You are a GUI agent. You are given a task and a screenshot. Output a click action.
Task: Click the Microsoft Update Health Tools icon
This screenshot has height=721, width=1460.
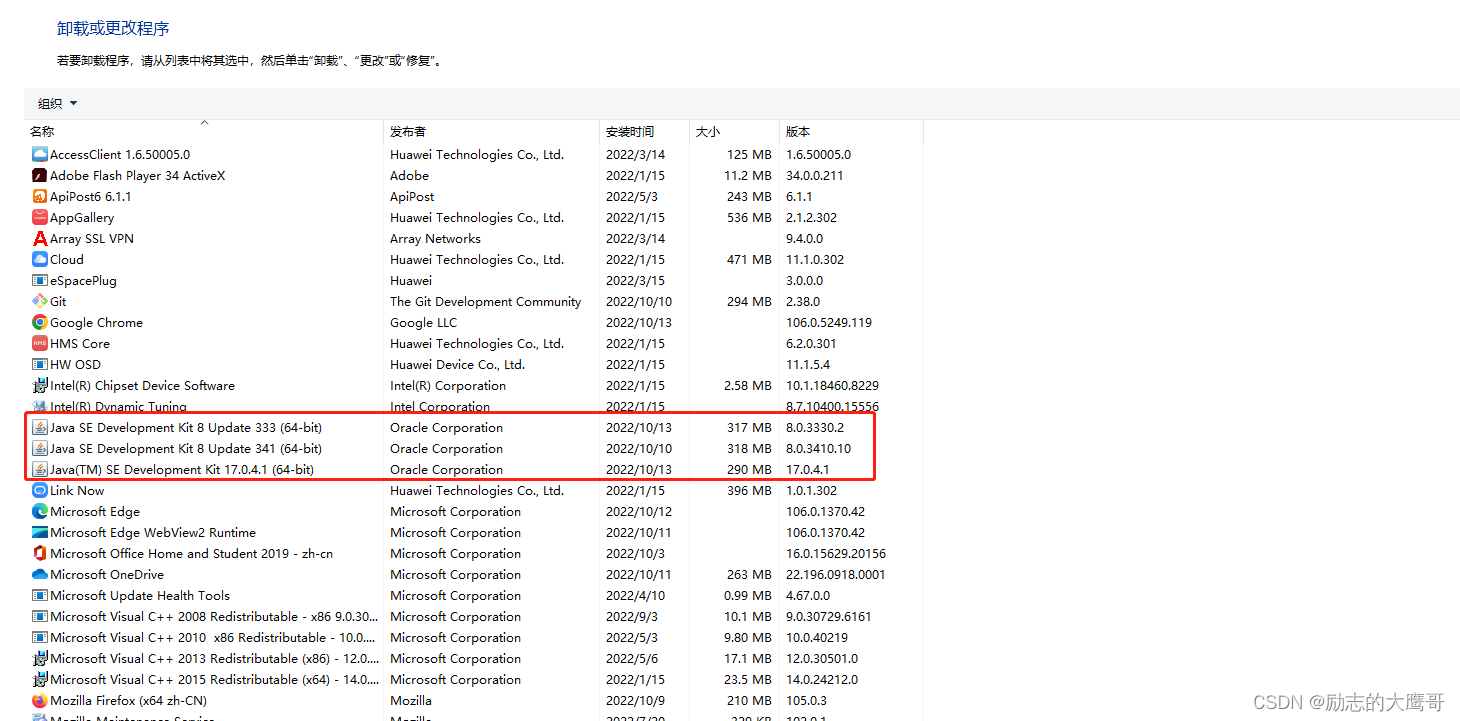click(40, 595)
